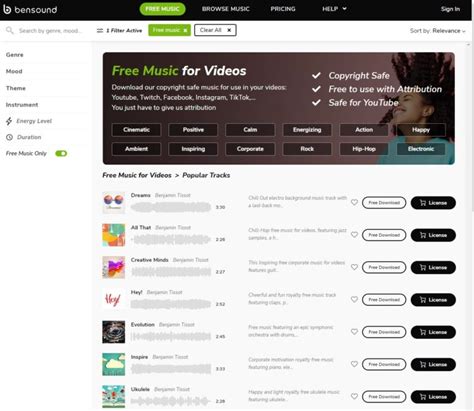Expand the Genre filter section
Screen dimensions: 474x411
click(x=15, y=55)
